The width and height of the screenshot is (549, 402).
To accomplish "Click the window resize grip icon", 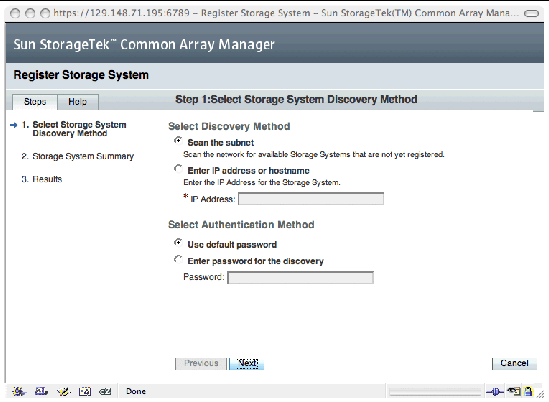I will click(x=541, y=394).
